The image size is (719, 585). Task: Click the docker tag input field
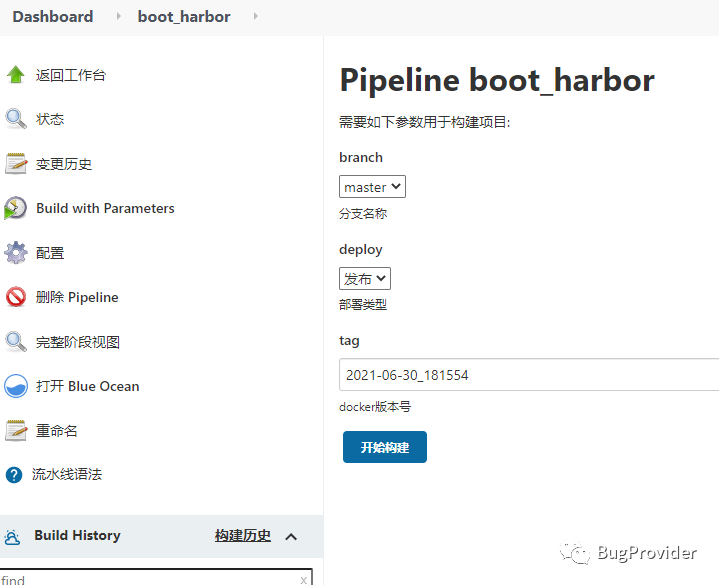(528, 375)
